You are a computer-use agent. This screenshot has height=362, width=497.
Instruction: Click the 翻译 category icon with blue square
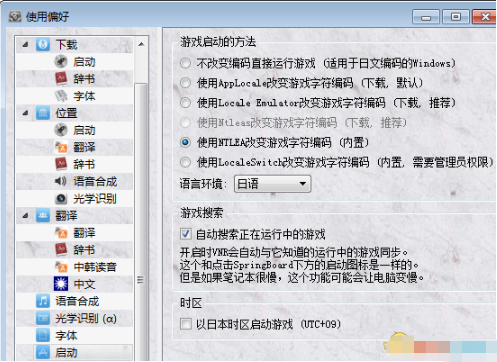pyautogui.click(x=43, y=216)
